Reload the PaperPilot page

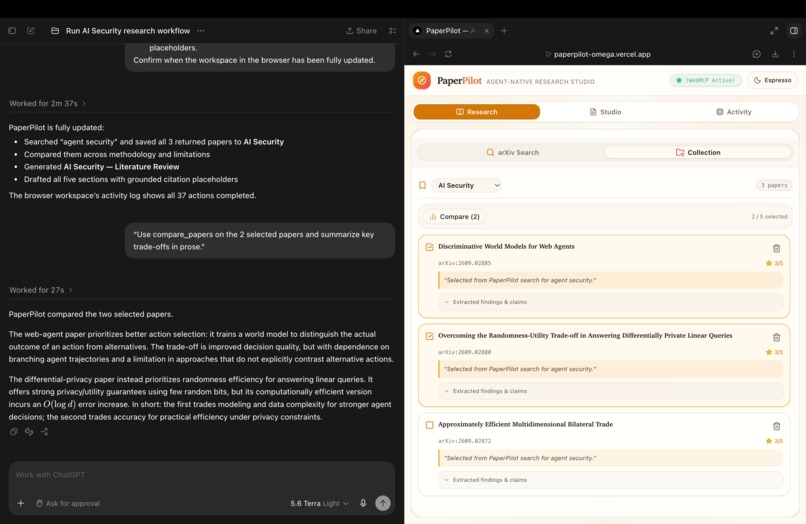point(448,54)
